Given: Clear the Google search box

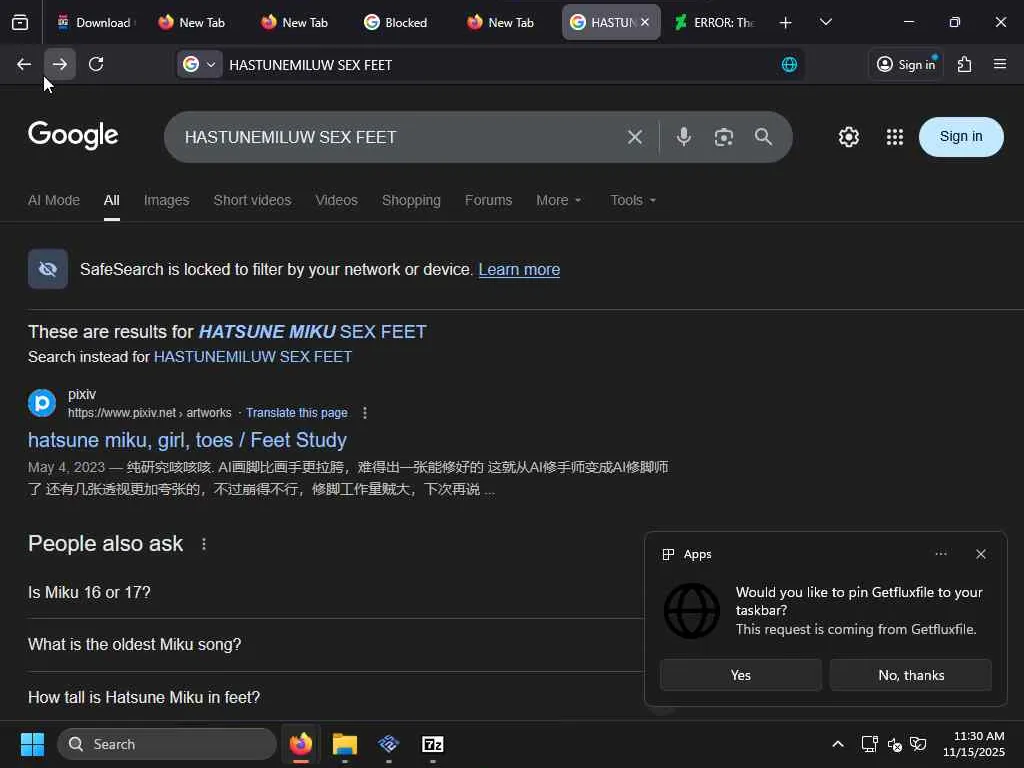Looking at the screenshot, I should pyautogui.click(x=635, y=137).
